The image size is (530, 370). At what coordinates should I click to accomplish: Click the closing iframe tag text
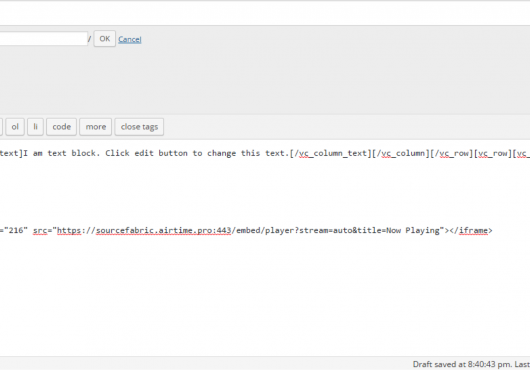tap(471, 230)
